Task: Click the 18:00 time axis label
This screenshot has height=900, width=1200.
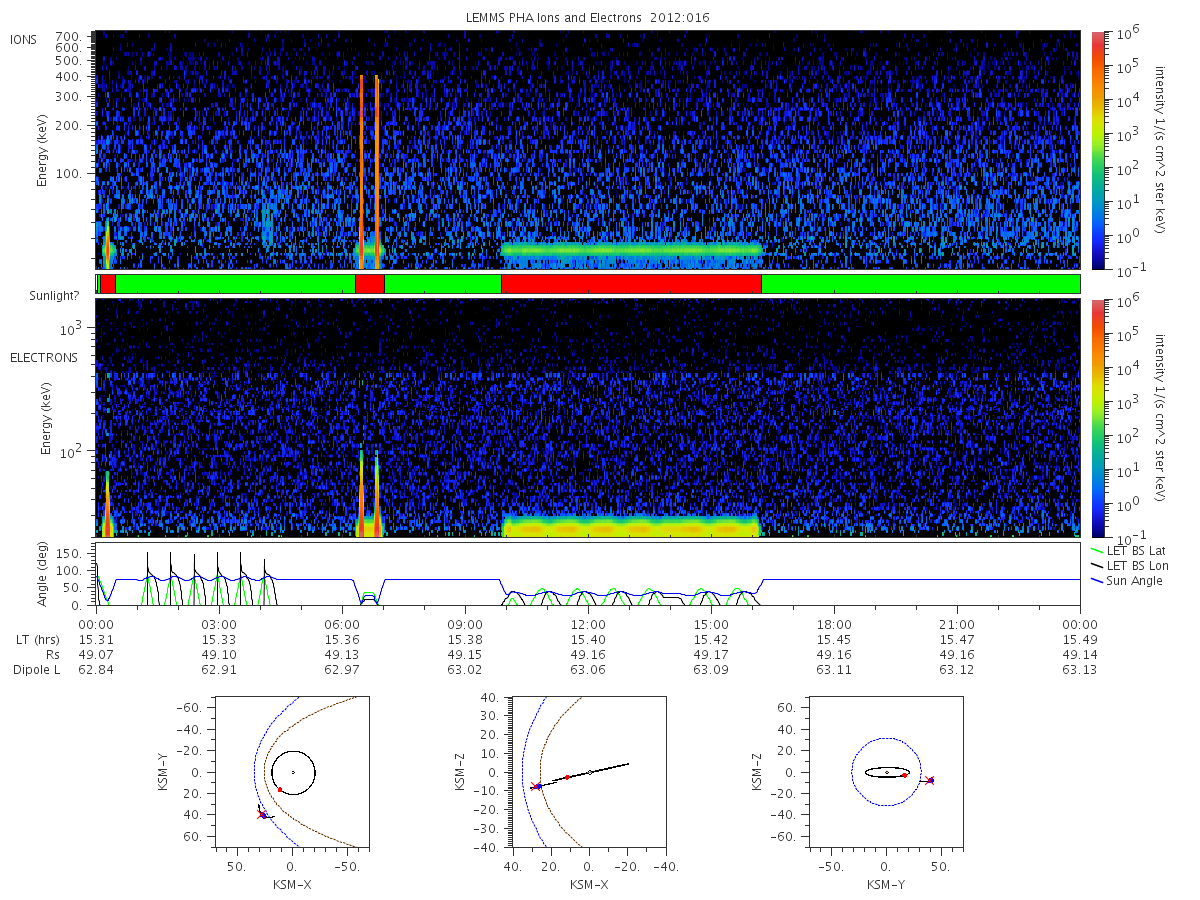Action: tap(834, 624)
